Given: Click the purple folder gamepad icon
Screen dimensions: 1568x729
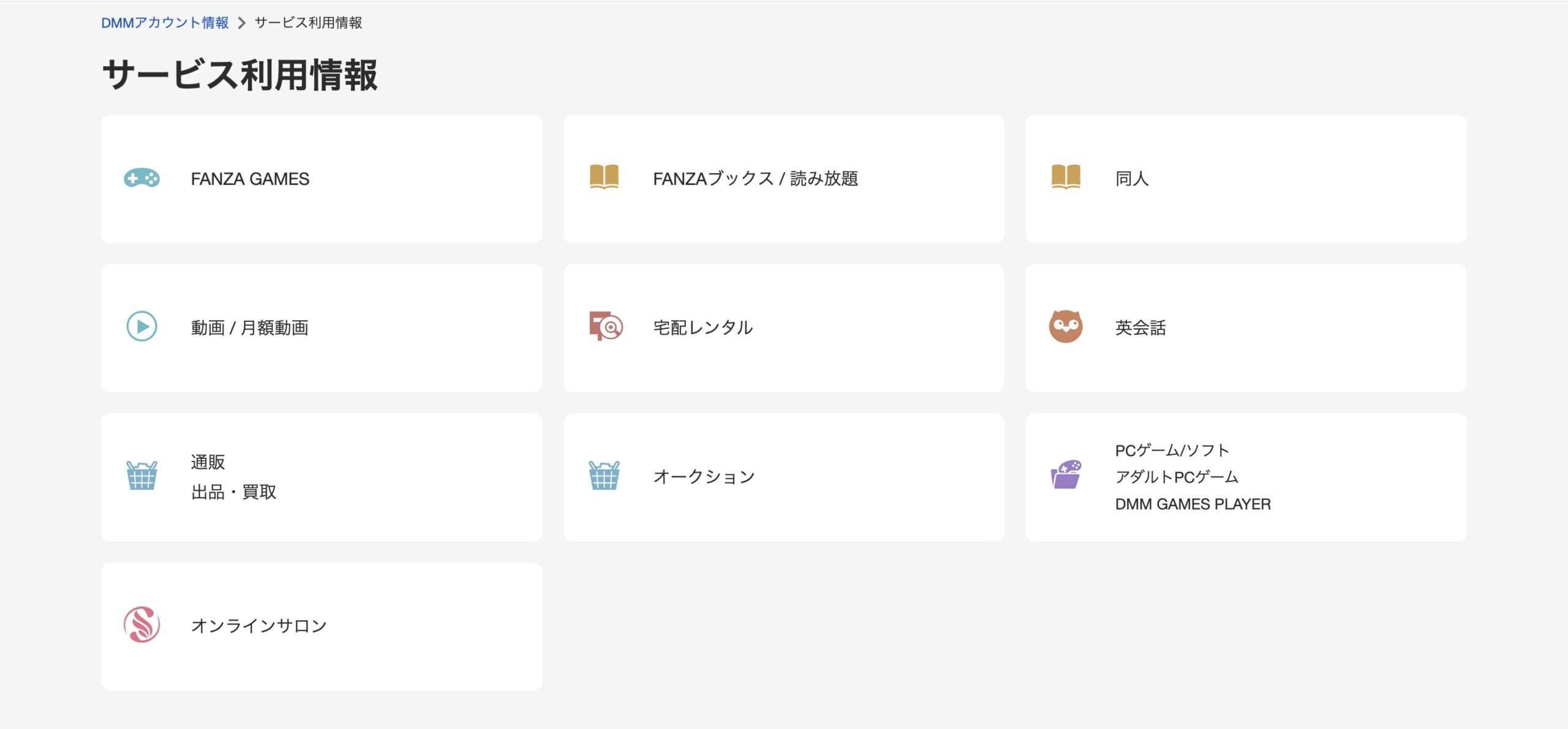Looking at the screenshot, I should pyautogui.click(x=1066, y=474).
